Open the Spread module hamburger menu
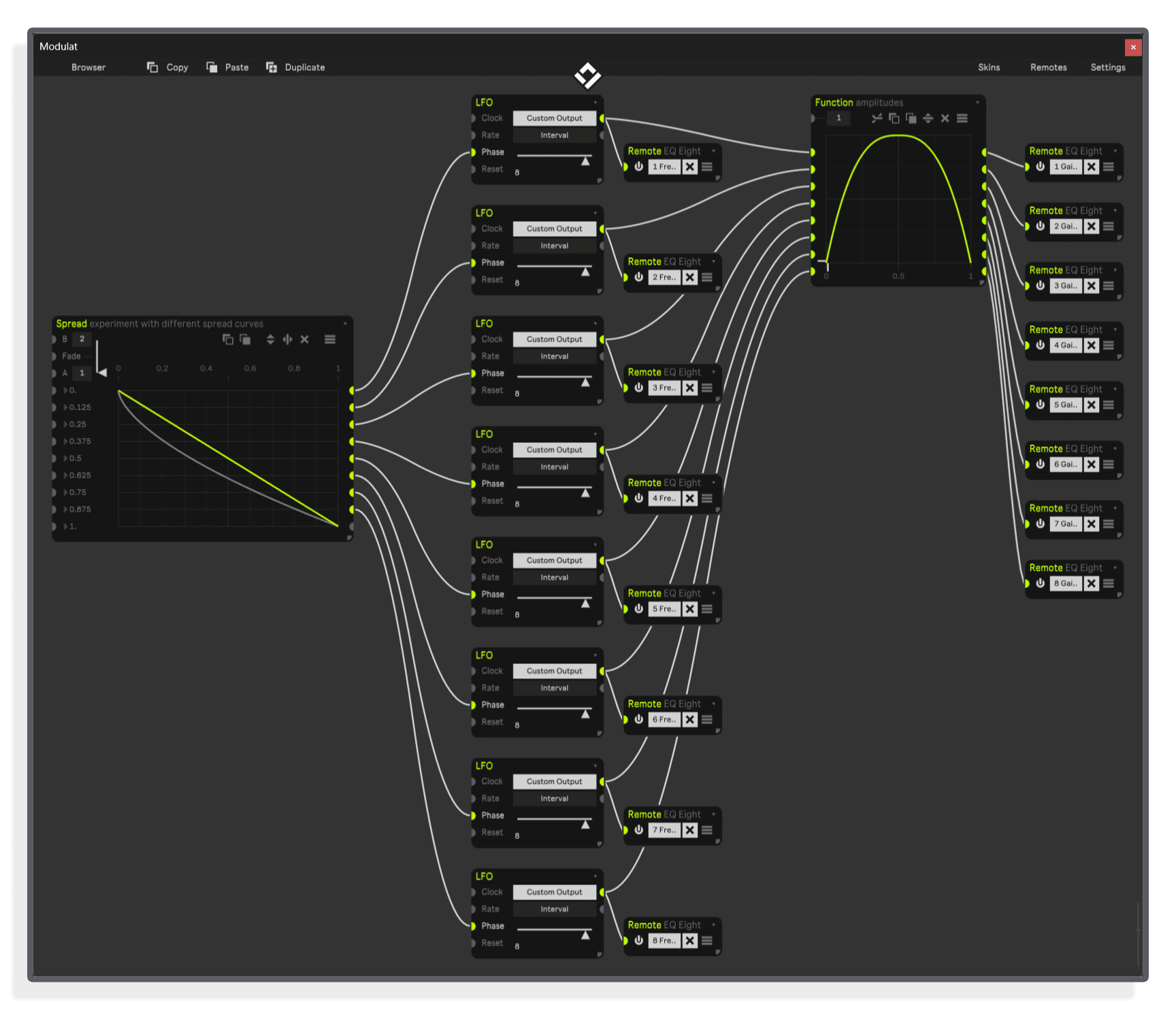The image size is (1176, 1009). pyautogui.click(x=330, y=340)
